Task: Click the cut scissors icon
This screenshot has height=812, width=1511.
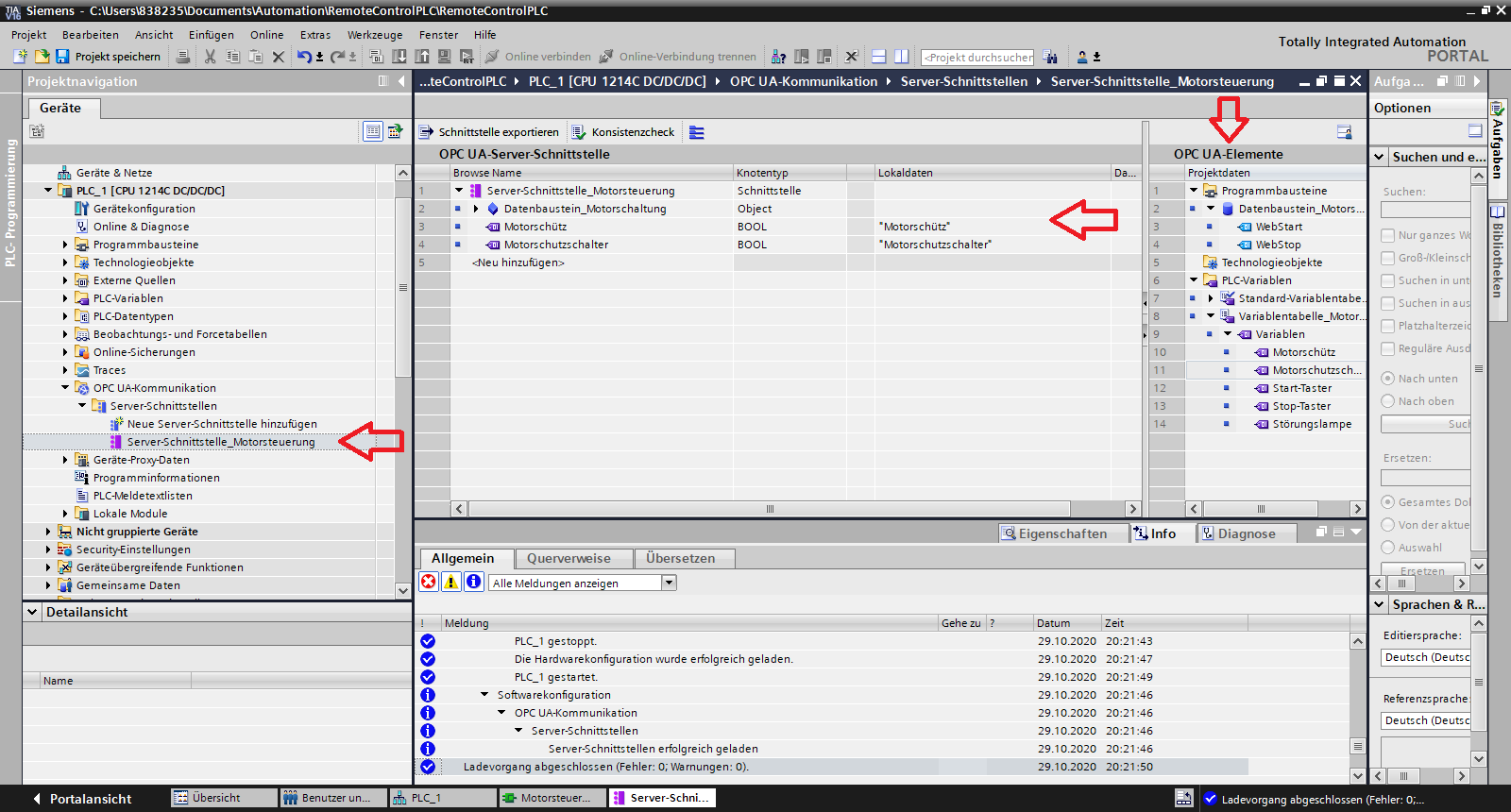Action: 210,57
